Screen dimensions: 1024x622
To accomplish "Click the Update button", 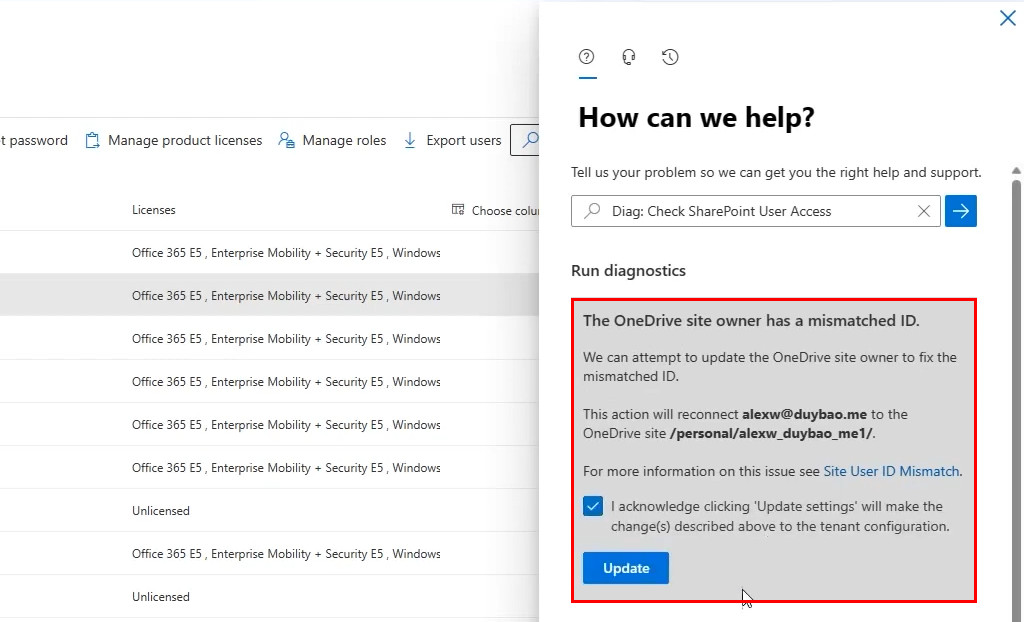I will tap(626, 568).
